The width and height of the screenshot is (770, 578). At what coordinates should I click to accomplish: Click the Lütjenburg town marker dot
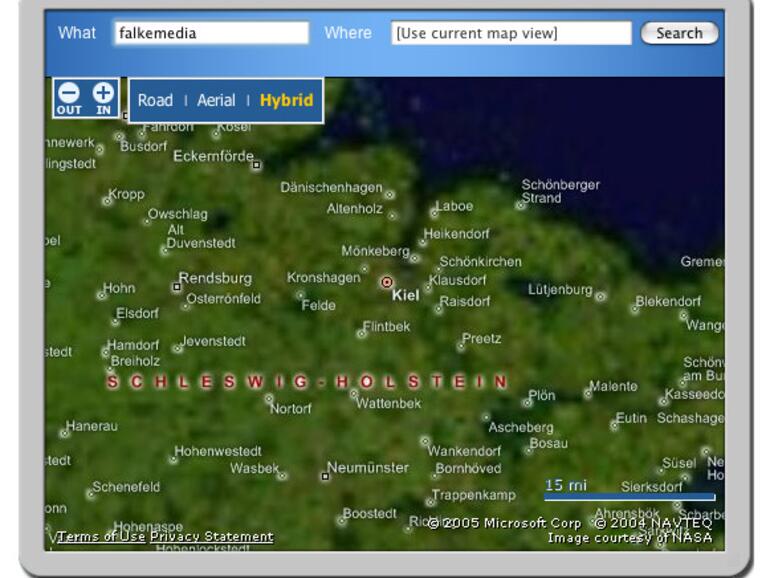(x=600, y=296)
